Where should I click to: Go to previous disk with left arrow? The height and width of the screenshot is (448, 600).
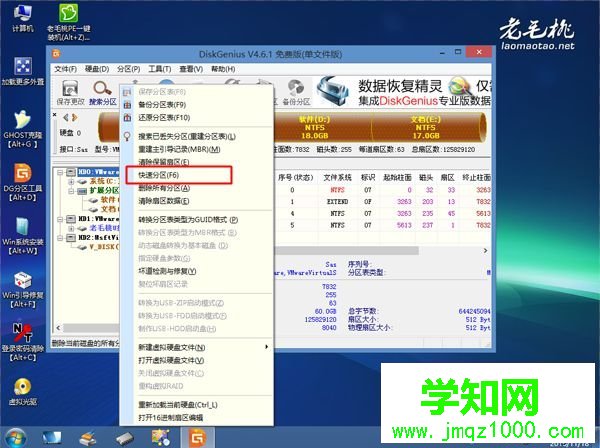tap(65, 117)
